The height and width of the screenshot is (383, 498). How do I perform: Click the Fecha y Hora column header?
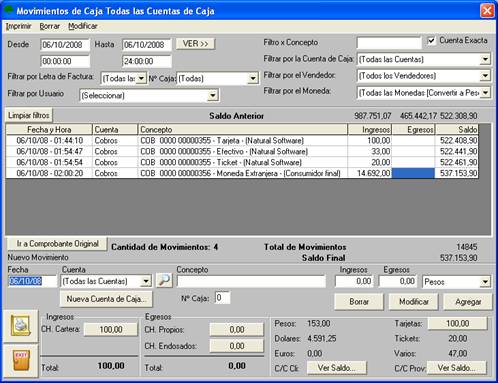(x=49, y=129)
